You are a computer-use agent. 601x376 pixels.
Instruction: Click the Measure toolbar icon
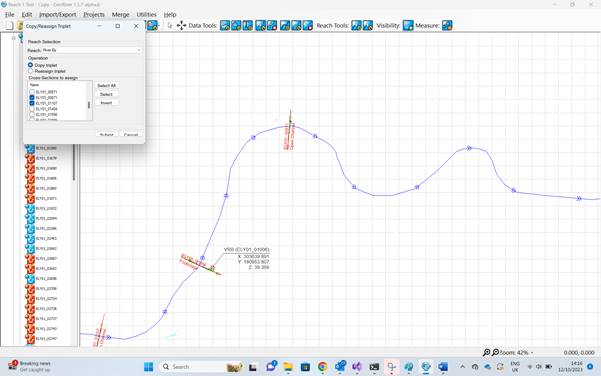[x=447, y=26]
